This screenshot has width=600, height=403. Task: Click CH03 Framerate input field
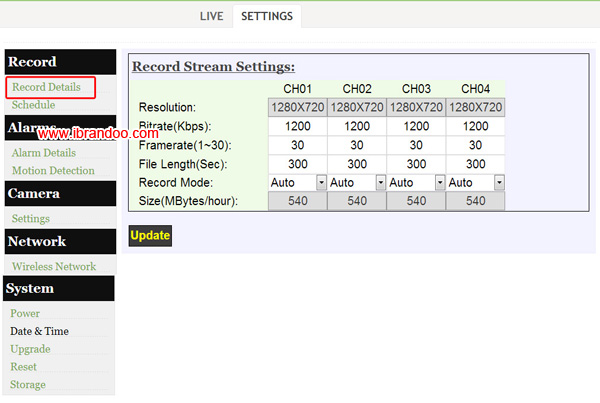pyautogui.click(x=416, y=145)
